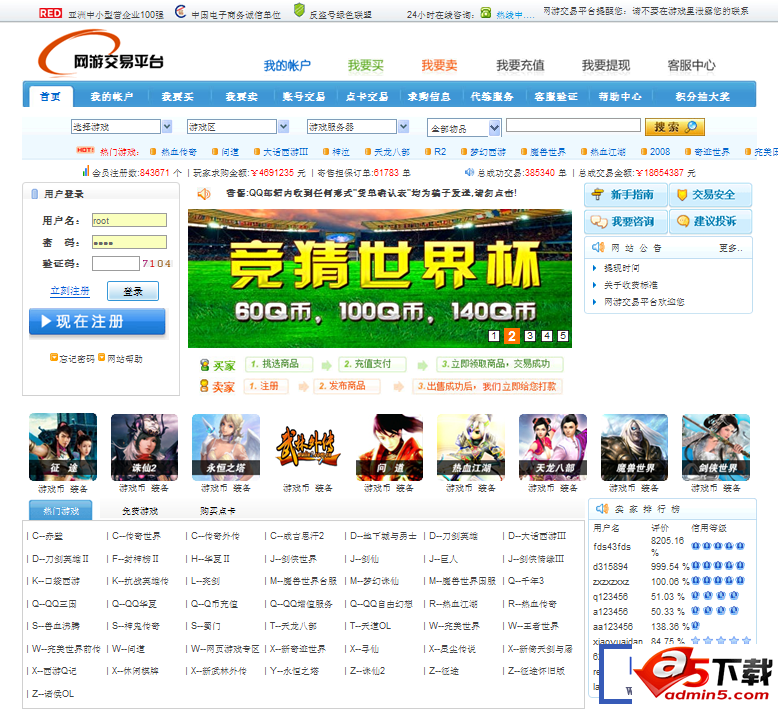Open 我要咨询 chat bubble button
The height and width of the screenshot is (709, 778).
(625, 221)
